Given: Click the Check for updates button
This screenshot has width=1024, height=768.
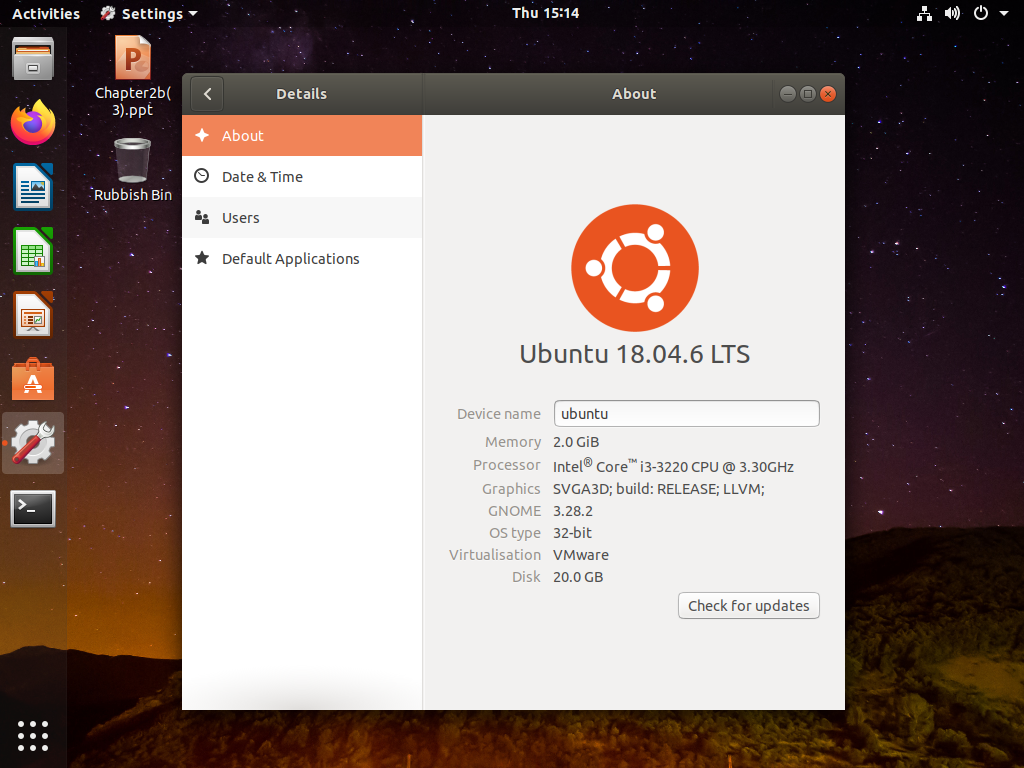Looking at the screenshot, I should (748, 605).
